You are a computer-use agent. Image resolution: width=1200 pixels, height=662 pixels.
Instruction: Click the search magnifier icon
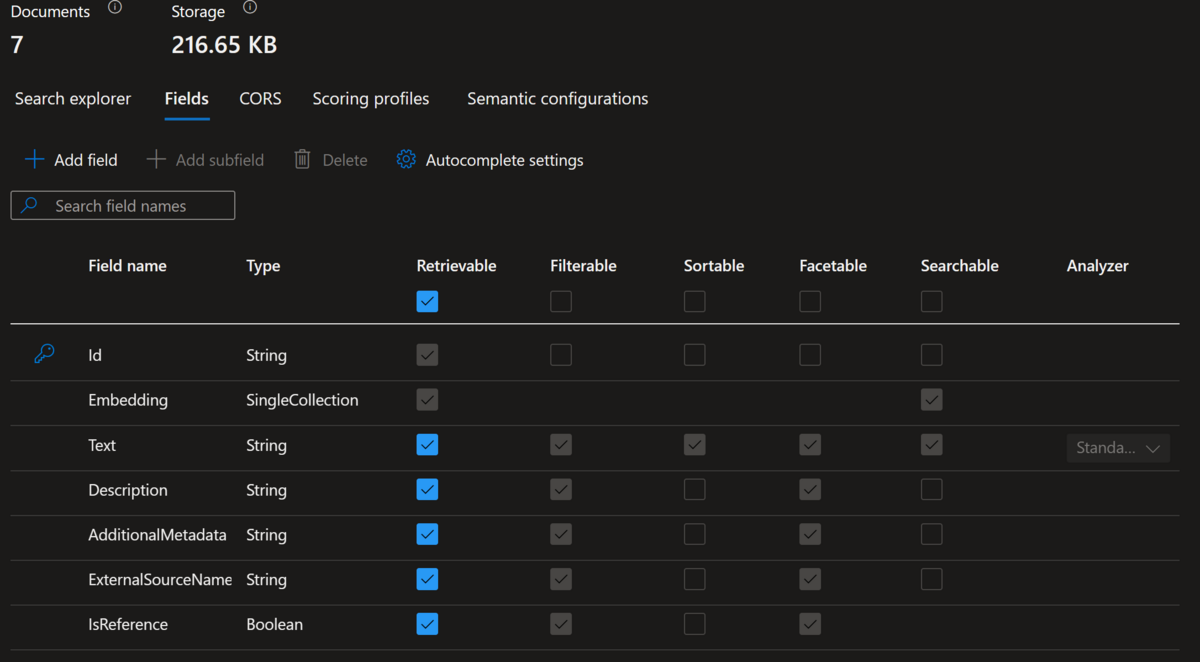(30, 205)
